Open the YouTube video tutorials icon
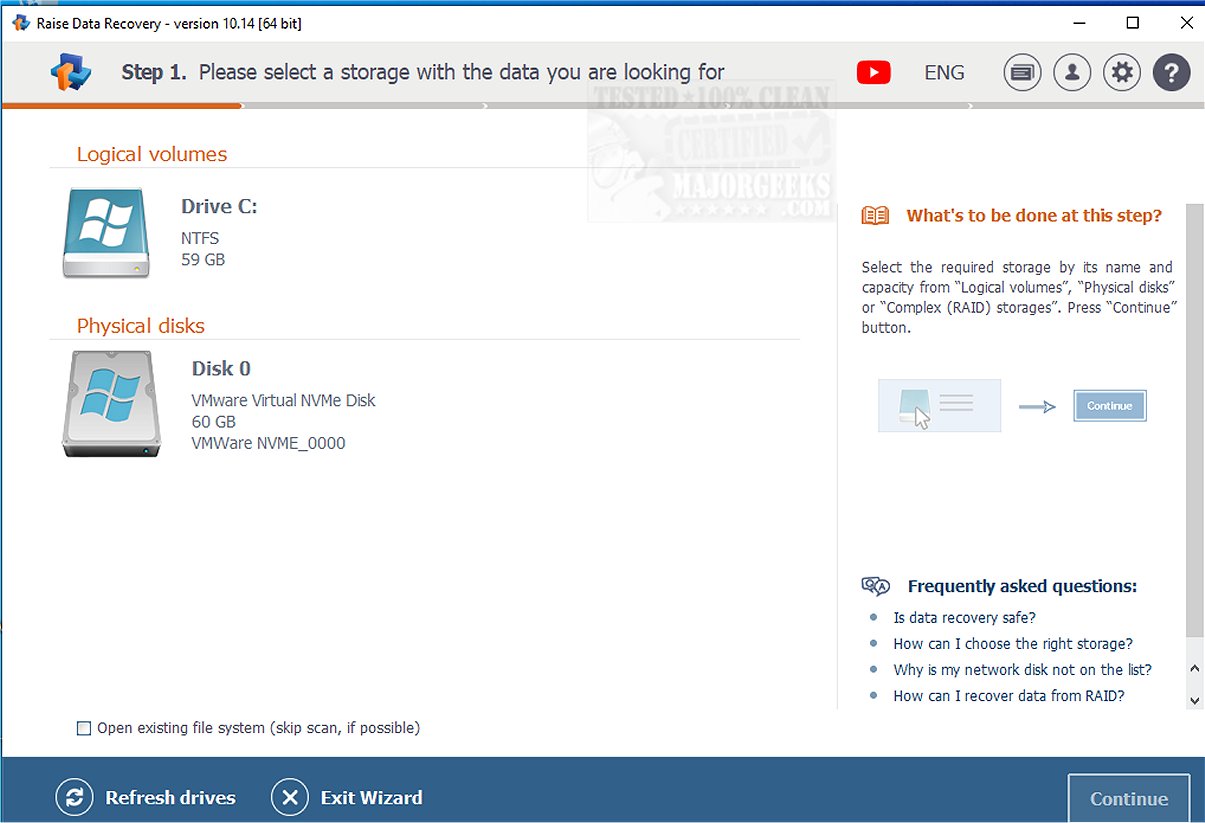Image resolution: width=1205 pixels, height=823 pixels. click(873, 72)
